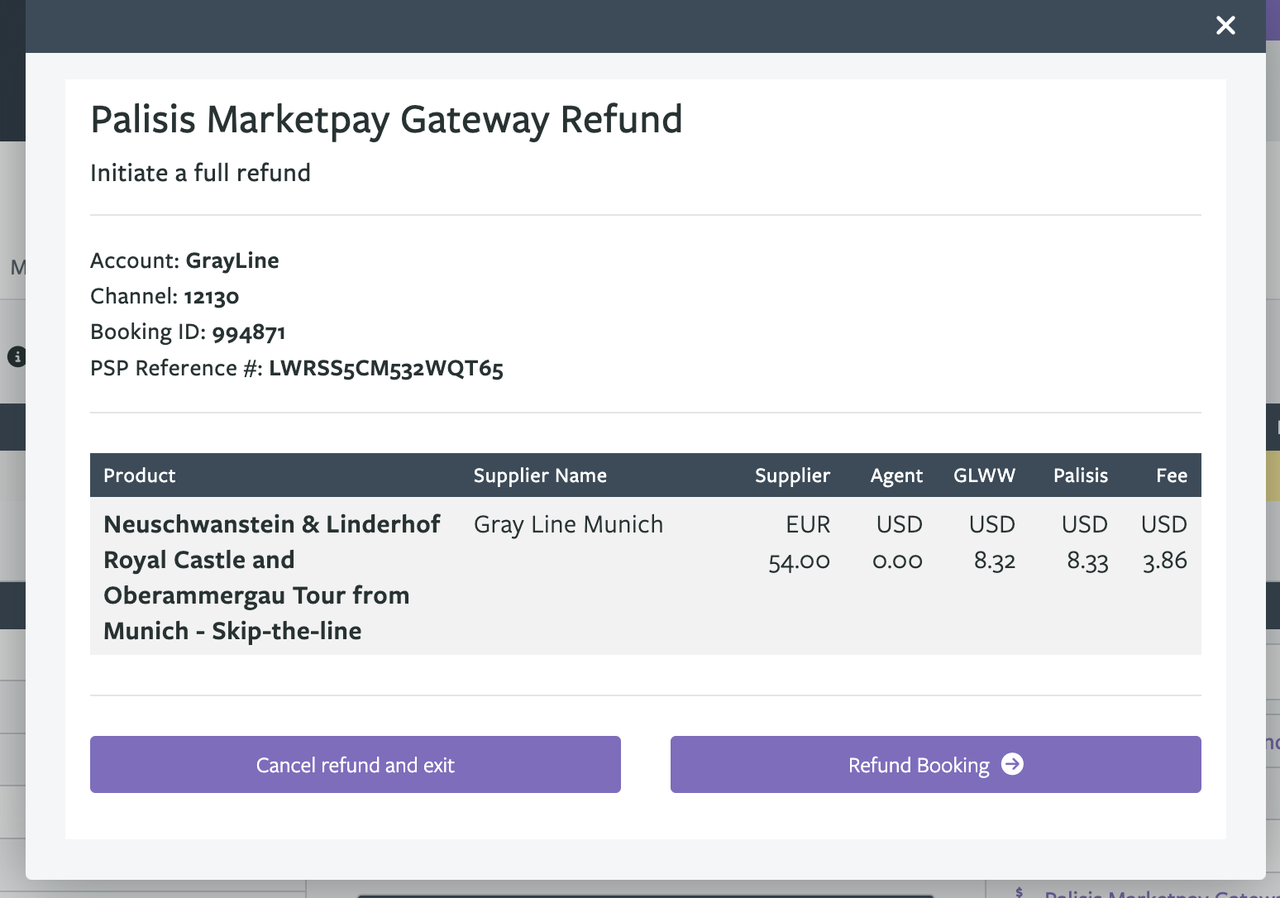The width and height of the screenshot is (1280, 898).
Task: Click Cancel refund and exit button
Action: coord(355,765)
